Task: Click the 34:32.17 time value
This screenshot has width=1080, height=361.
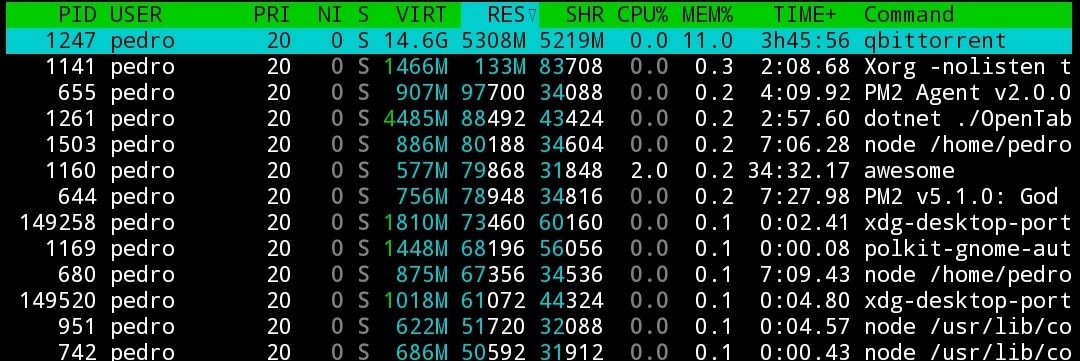Action: tap(798, 170)
